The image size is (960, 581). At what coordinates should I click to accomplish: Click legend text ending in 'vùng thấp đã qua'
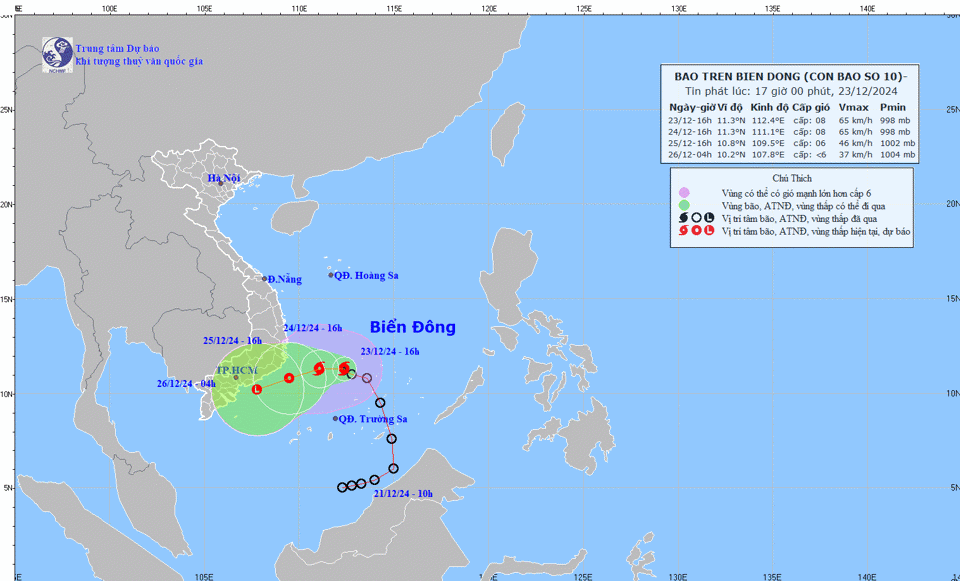point(799,219)
